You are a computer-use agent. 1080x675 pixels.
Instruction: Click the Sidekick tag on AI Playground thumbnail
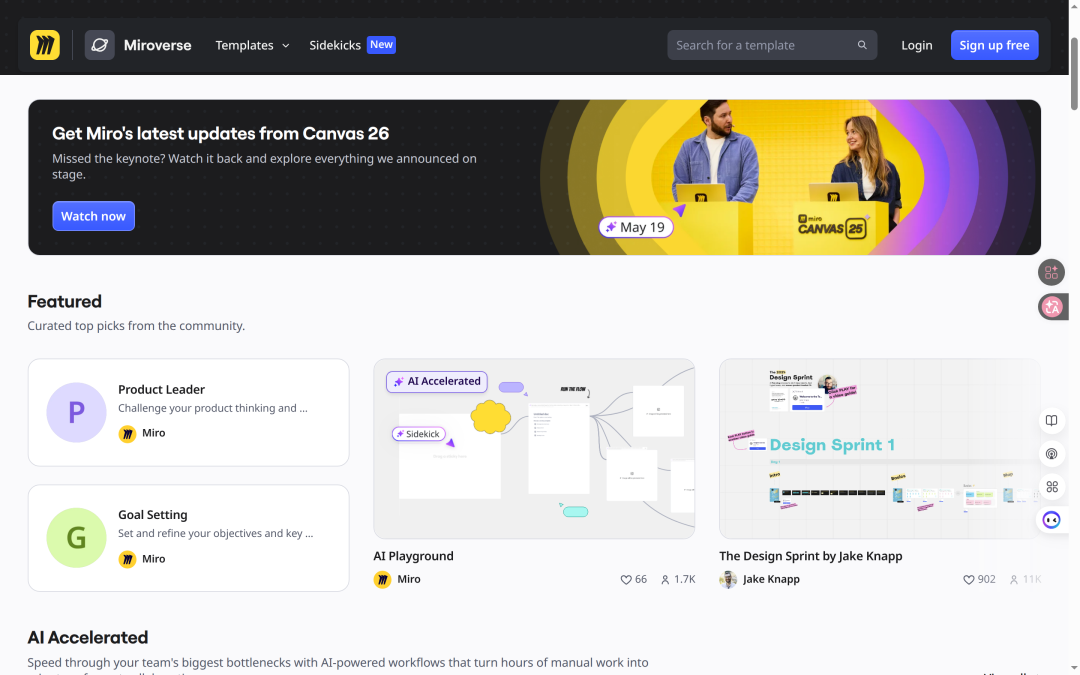(419, 434)
